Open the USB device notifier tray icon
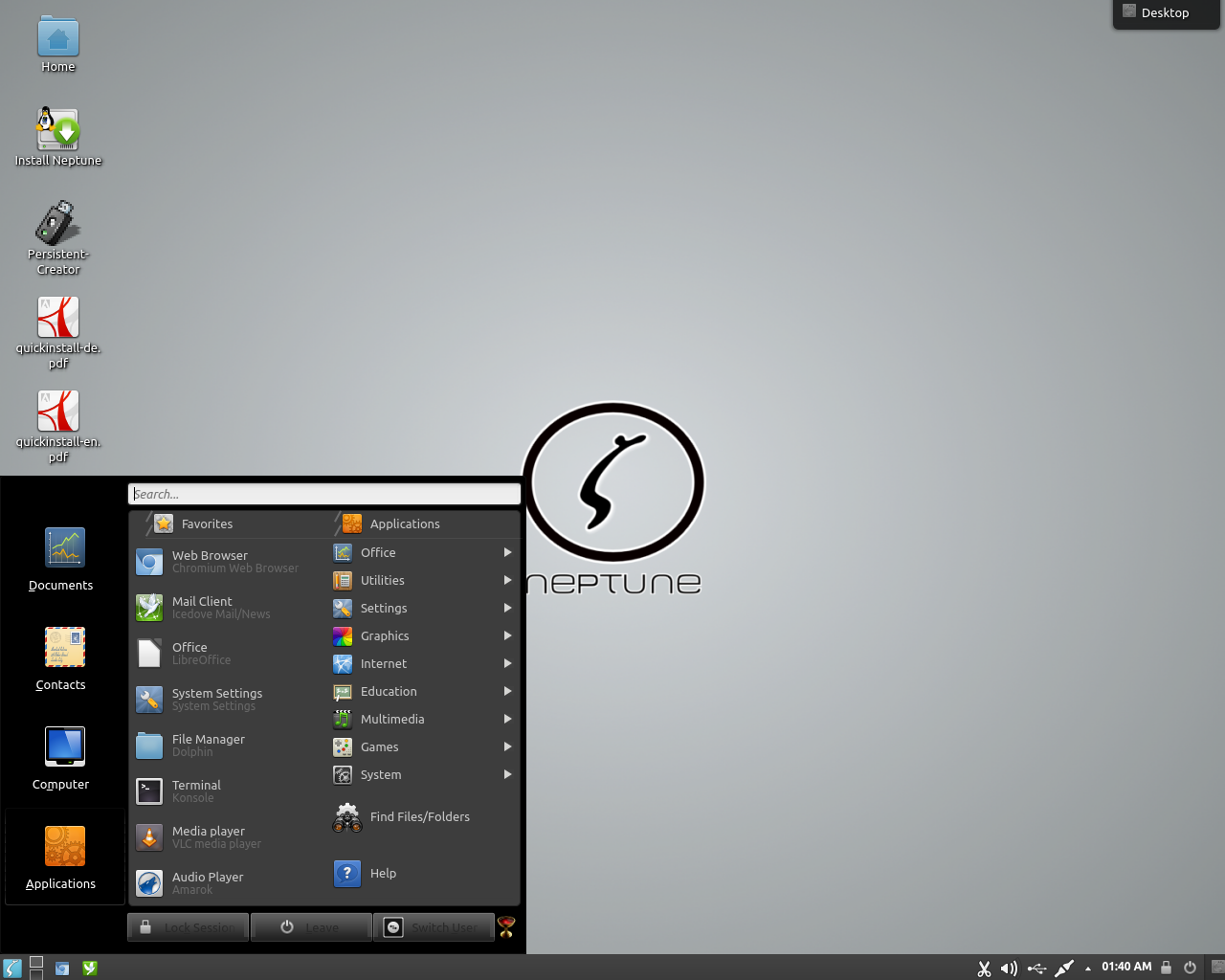1225x980 pixels. pos(1036,969)
